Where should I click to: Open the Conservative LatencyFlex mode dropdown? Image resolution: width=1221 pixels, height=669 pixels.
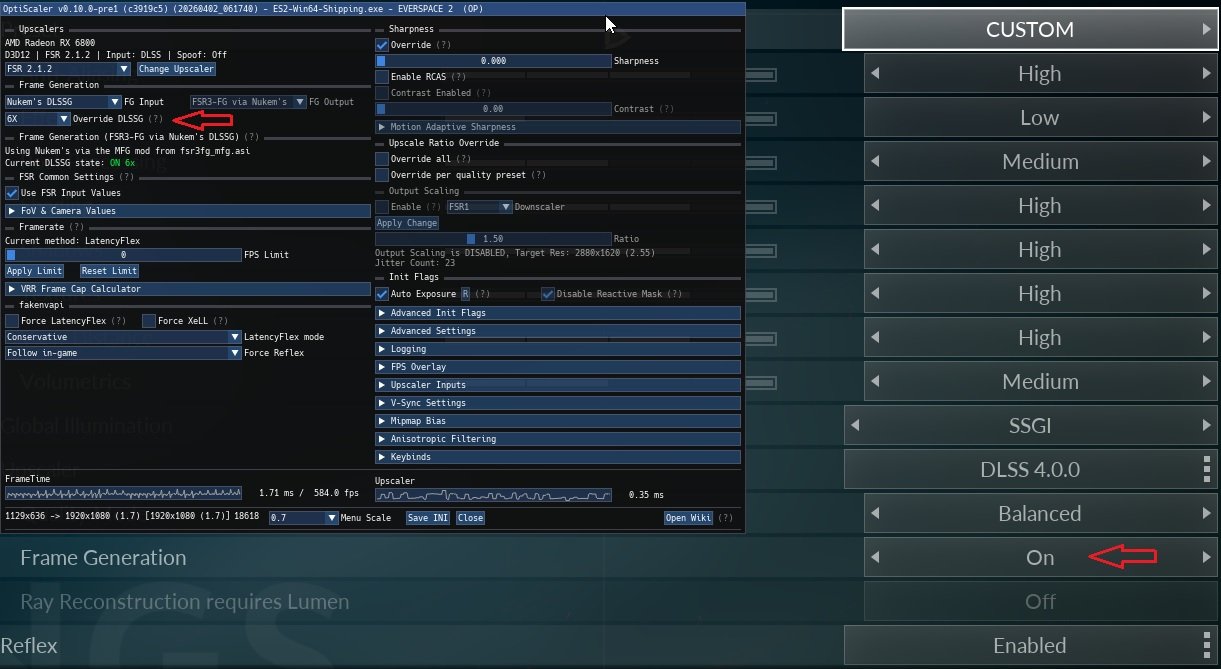123,337
